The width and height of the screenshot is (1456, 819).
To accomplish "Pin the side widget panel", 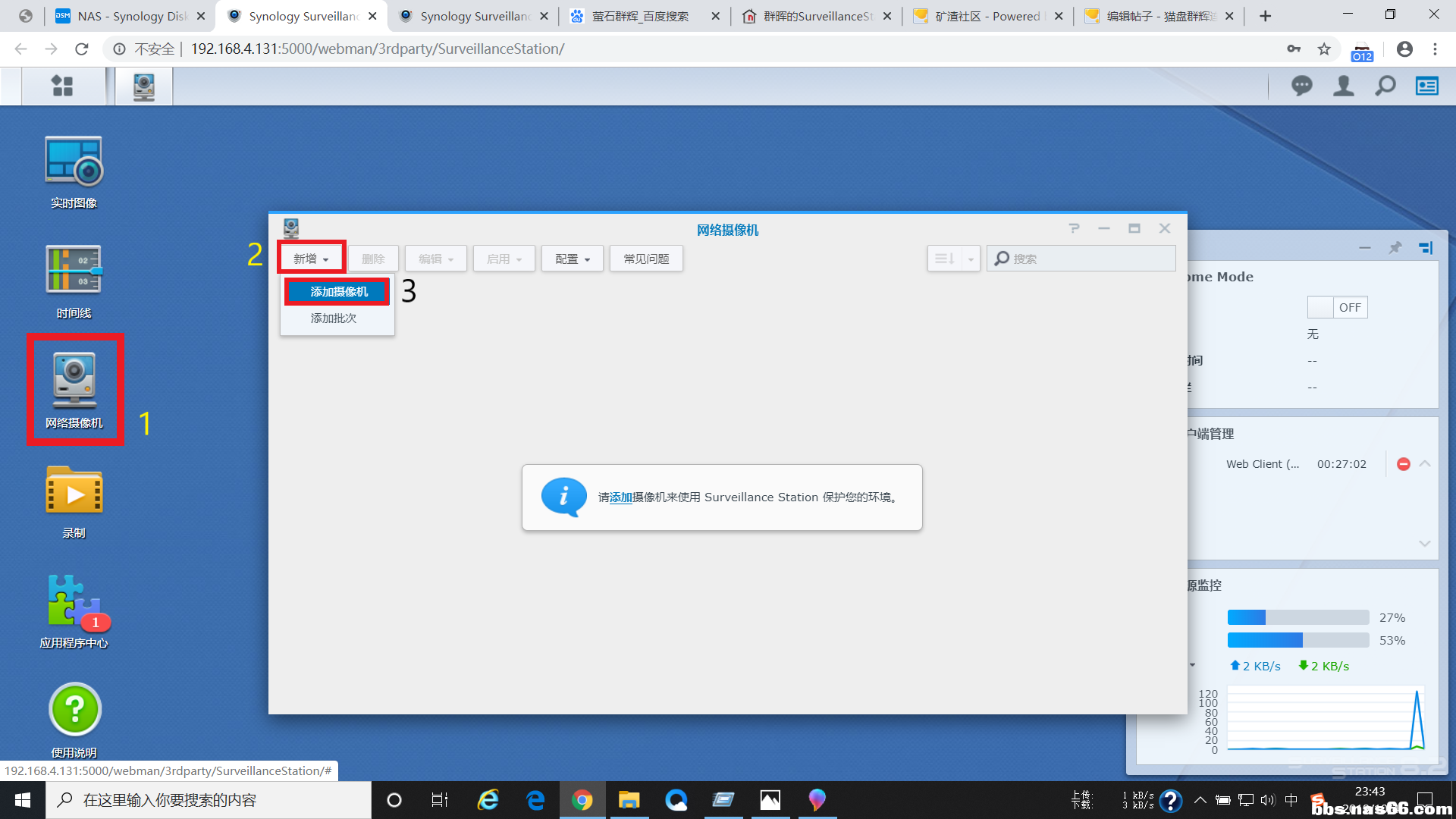I will pos(1395,248).
